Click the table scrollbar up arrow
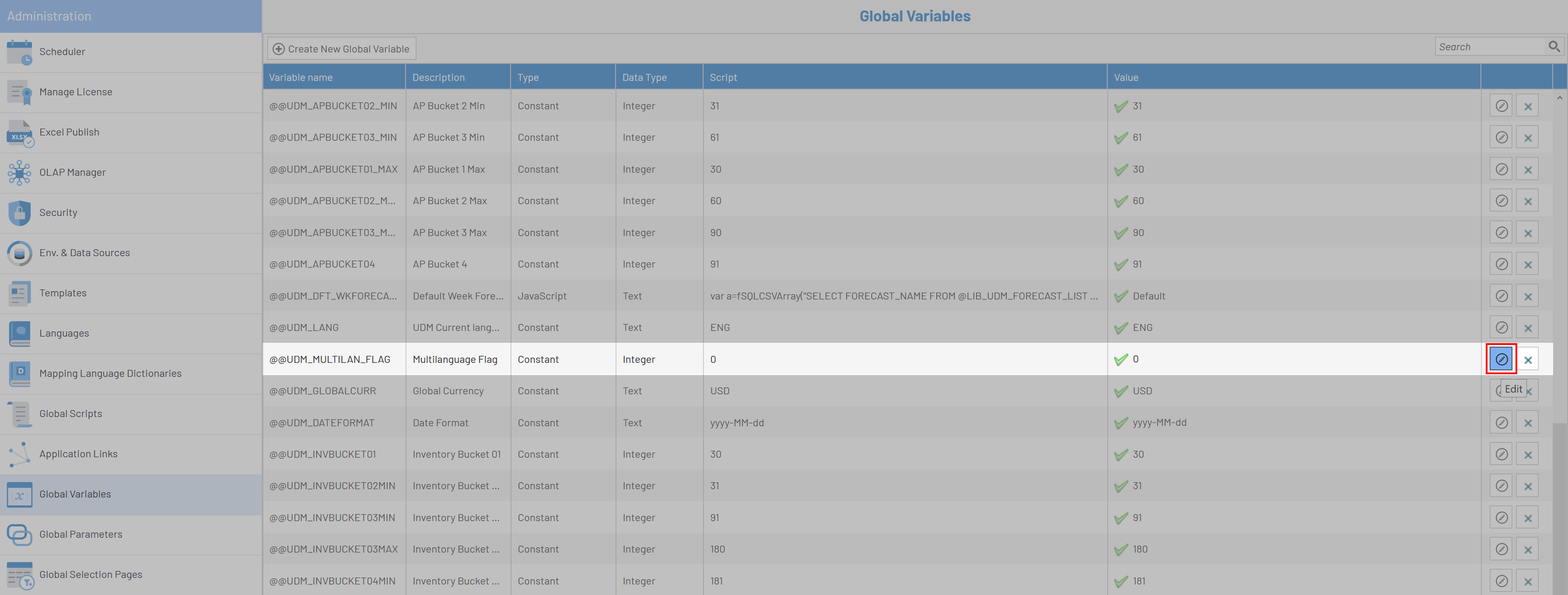This screenshot has width=1568, height=595. [1560, 97]
